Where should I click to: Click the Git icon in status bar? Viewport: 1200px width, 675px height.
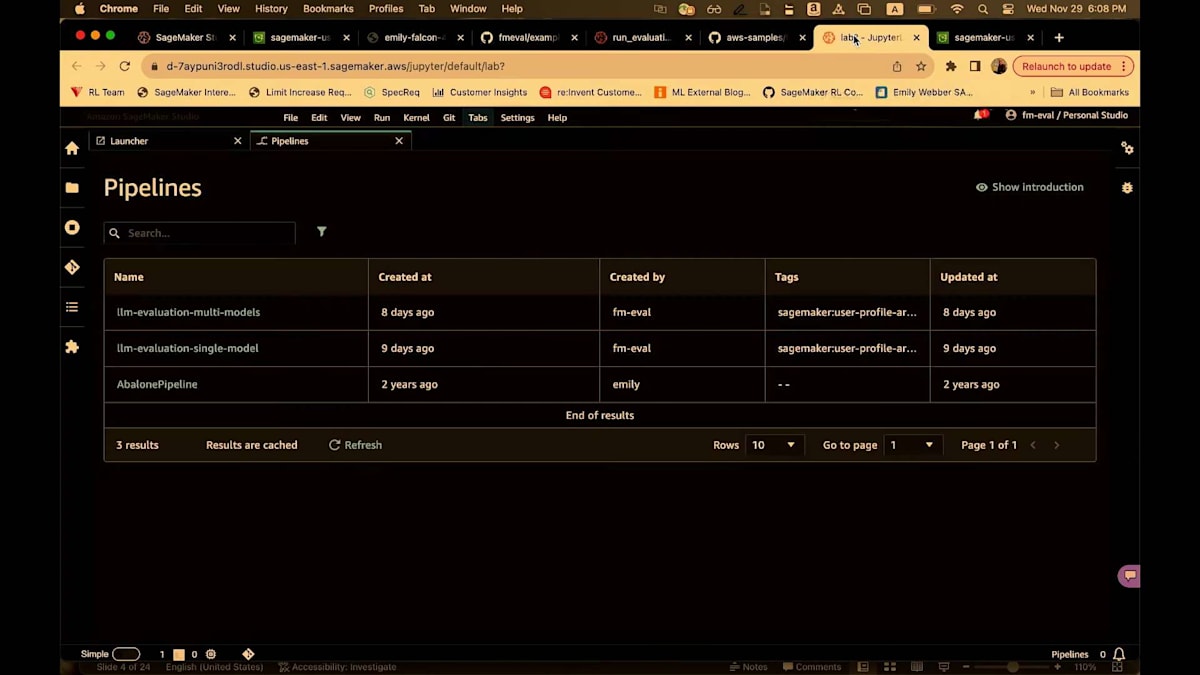tap(248, 654)
